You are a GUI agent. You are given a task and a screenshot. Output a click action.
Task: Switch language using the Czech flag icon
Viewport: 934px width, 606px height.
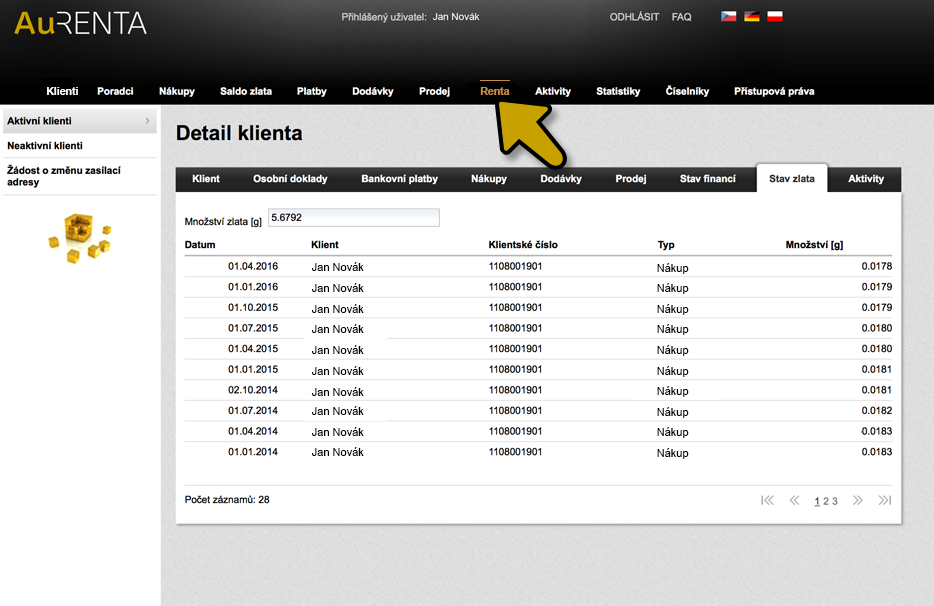click(729, 17)
